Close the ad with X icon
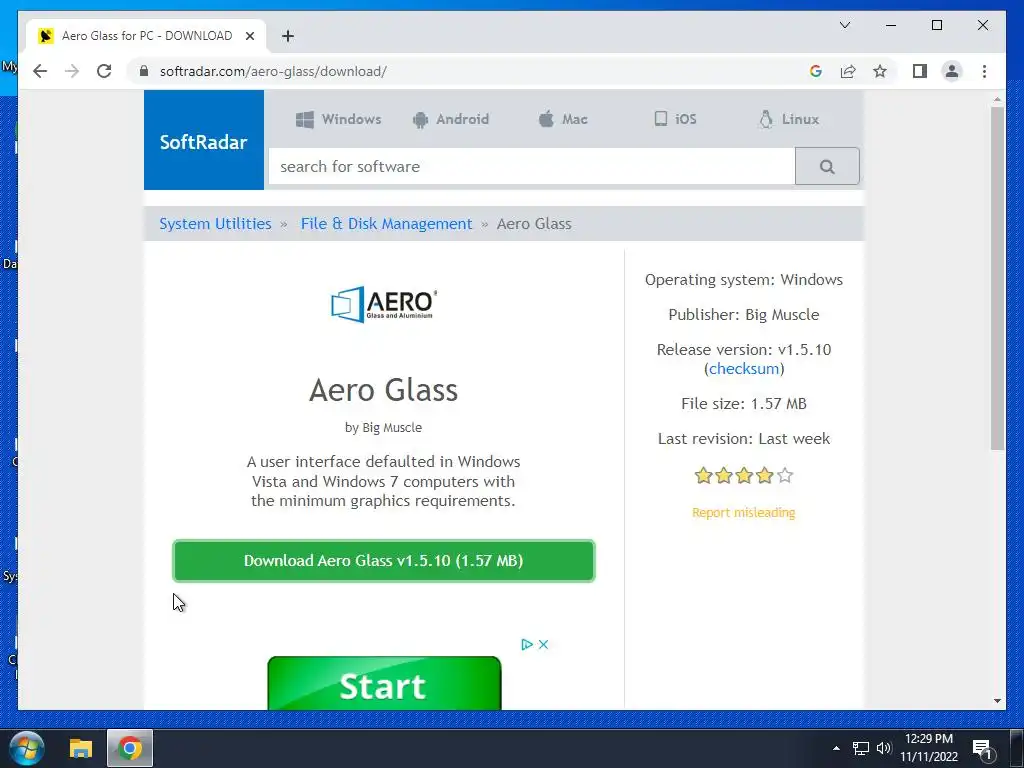Viewport: 1024px width, 768px height. point(543,645)
